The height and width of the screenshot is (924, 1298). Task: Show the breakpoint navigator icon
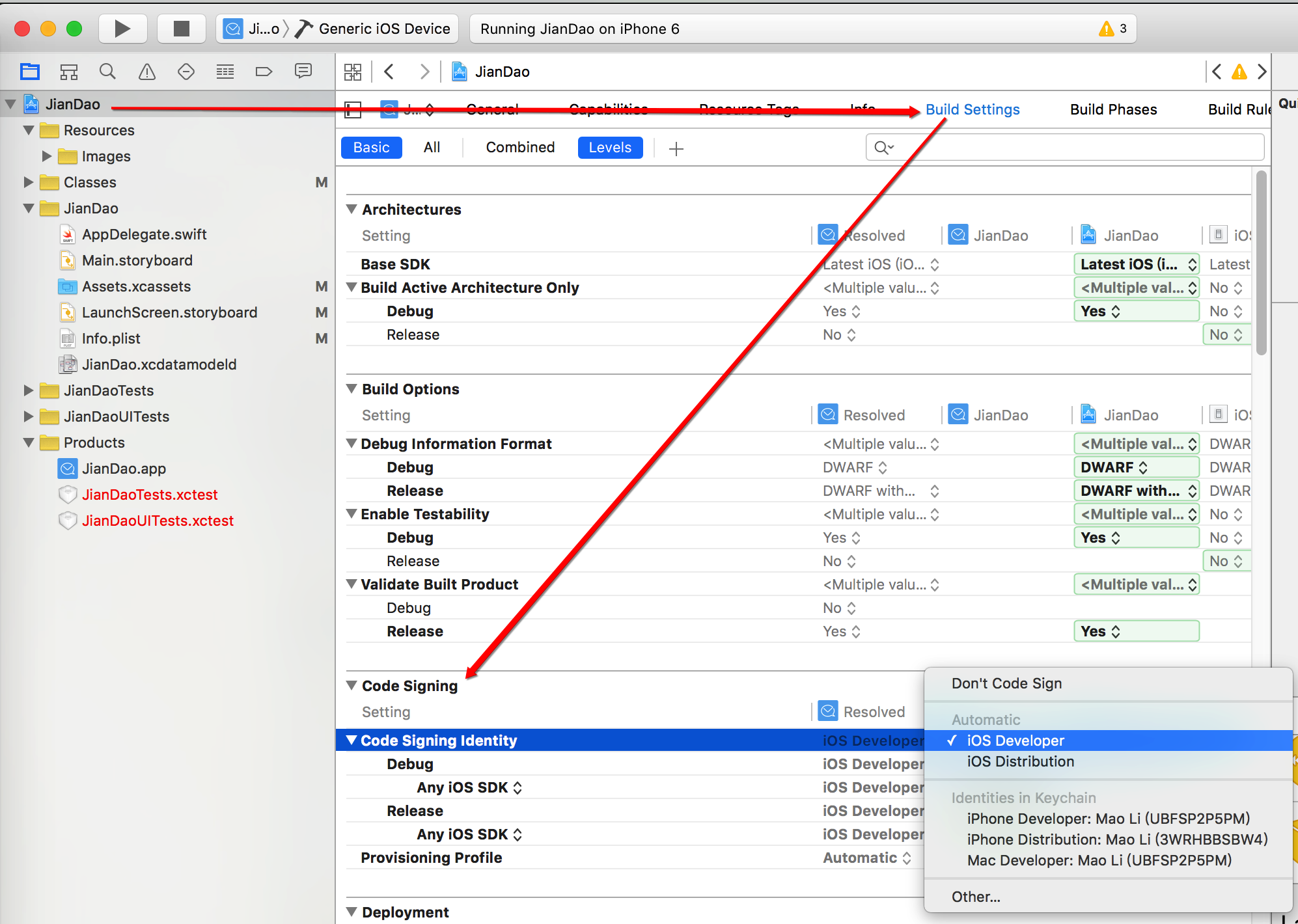pyautogui.click(x=264, y=72)
